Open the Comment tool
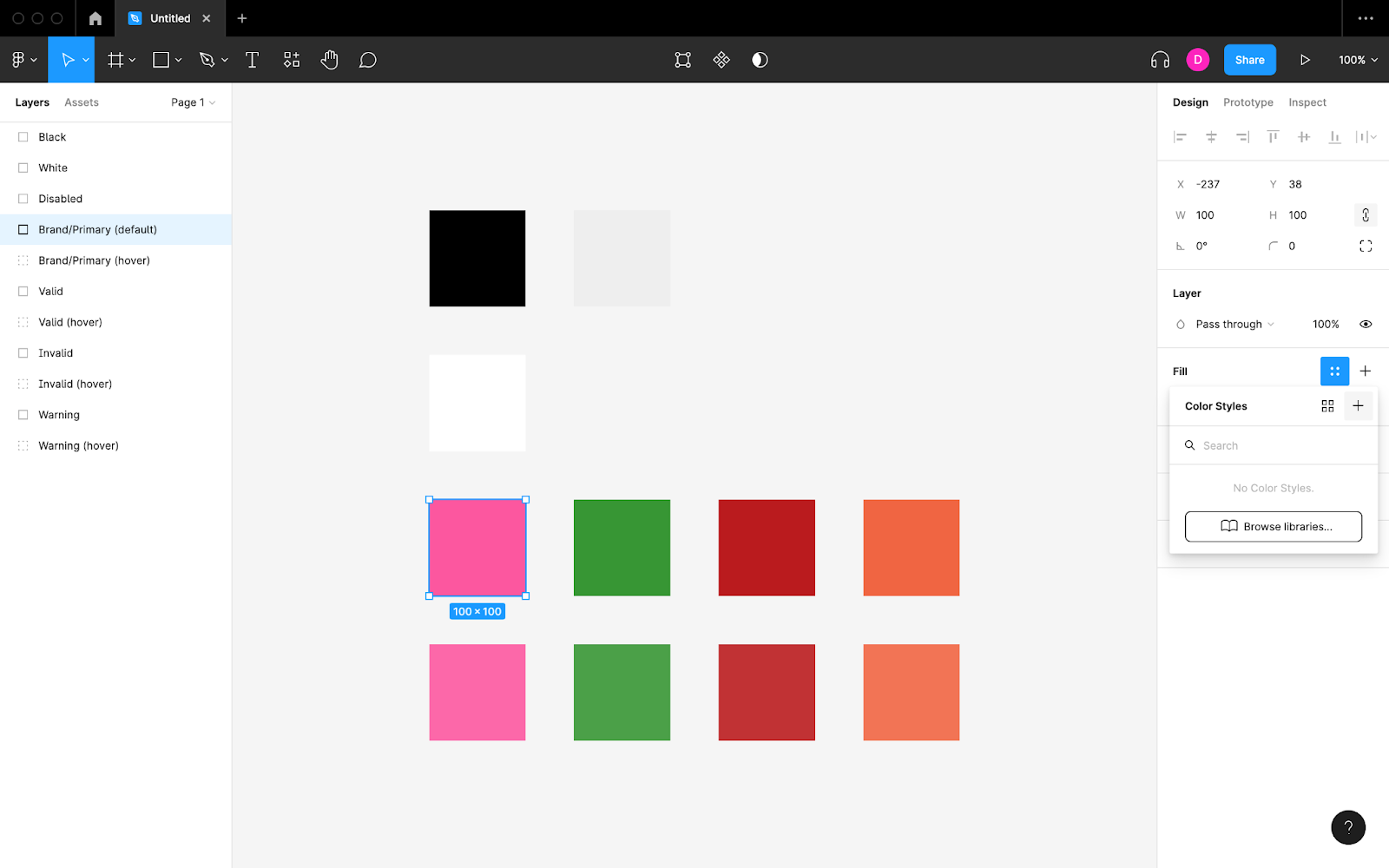 (368, 60)
